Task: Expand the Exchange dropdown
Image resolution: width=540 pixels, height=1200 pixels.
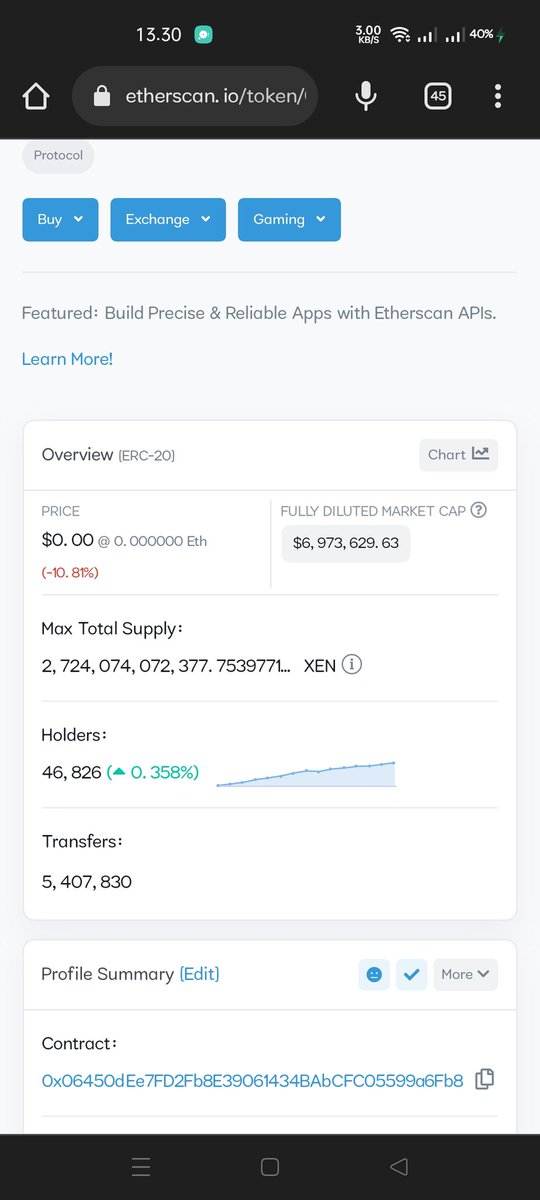Action: point(168,219)
